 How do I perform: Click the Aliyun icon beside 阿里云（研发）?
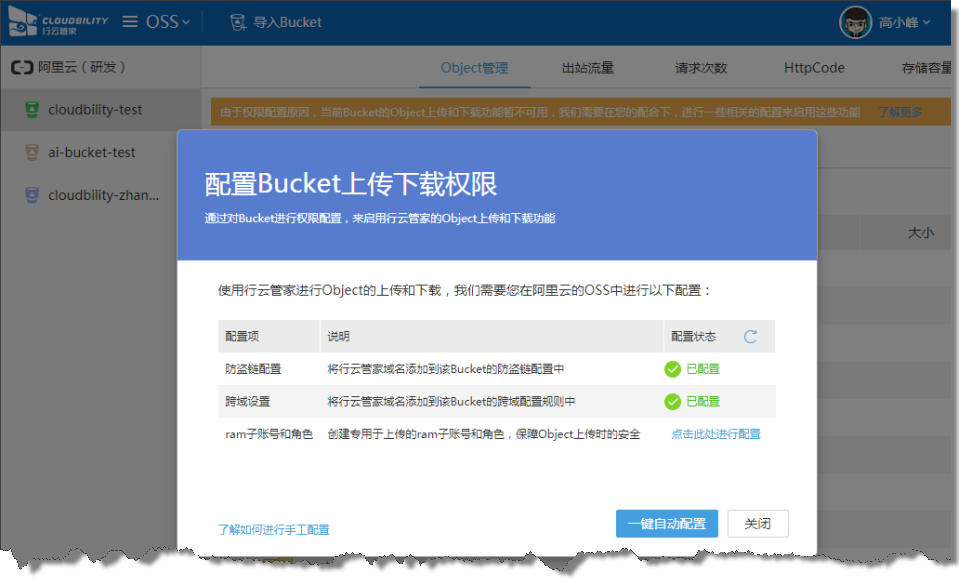click(22, 67)
